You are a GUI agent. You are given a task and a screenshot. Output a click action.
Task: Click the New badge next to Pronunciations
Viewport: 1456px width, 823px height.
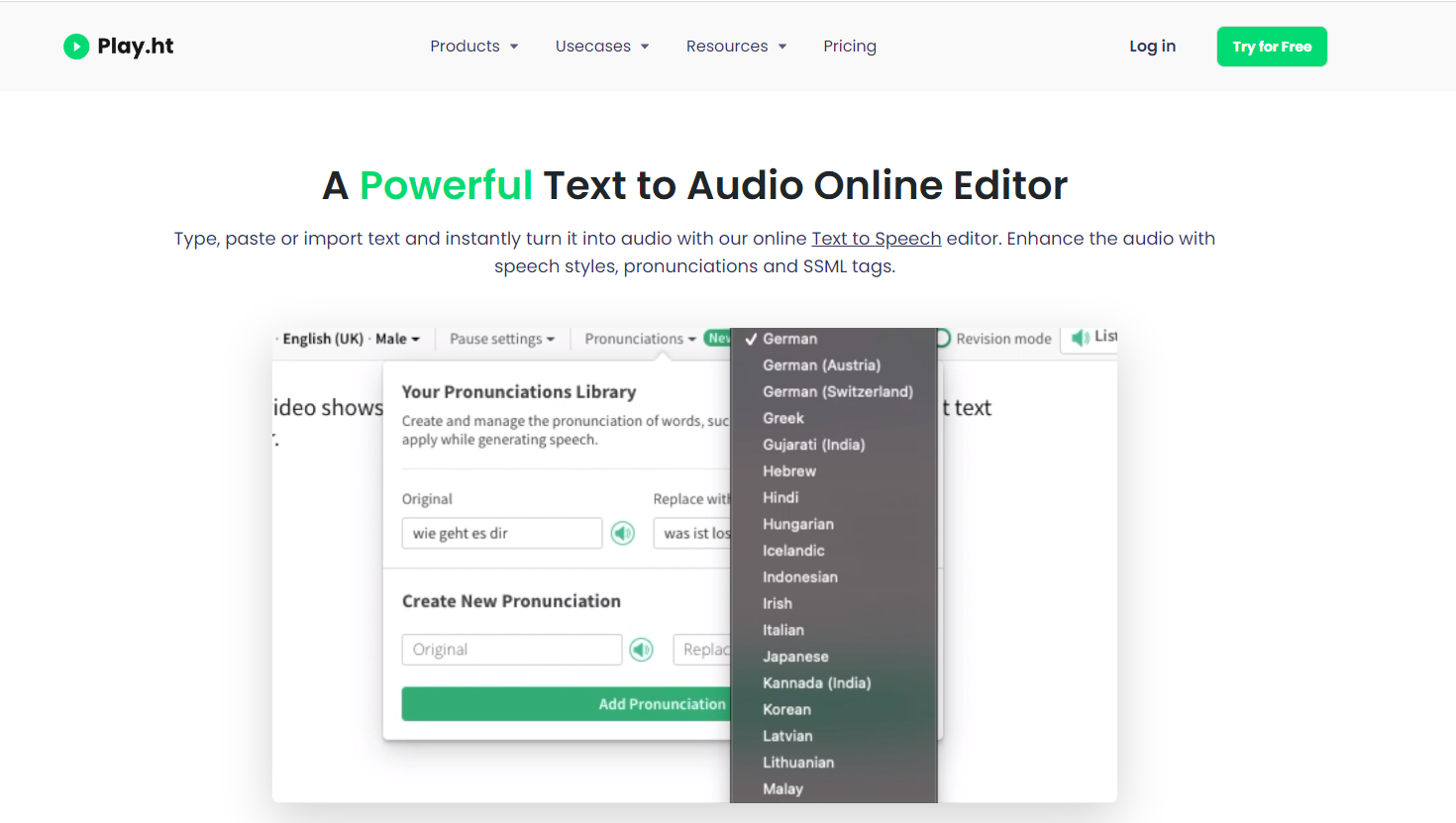pyautogui.click(x=718, y=339)
